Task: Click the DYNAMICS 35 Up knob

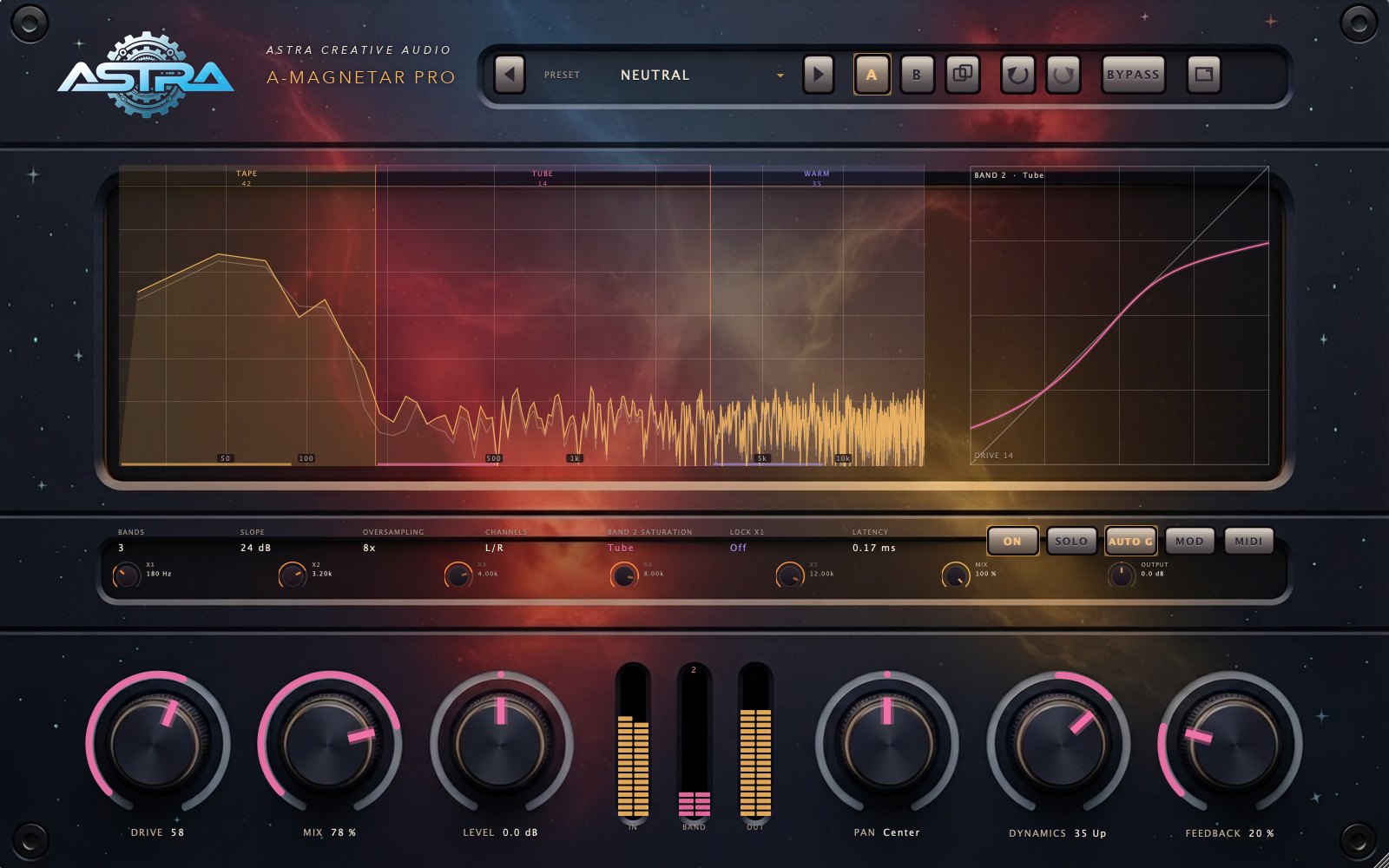Action: (x=1058, y=743)
